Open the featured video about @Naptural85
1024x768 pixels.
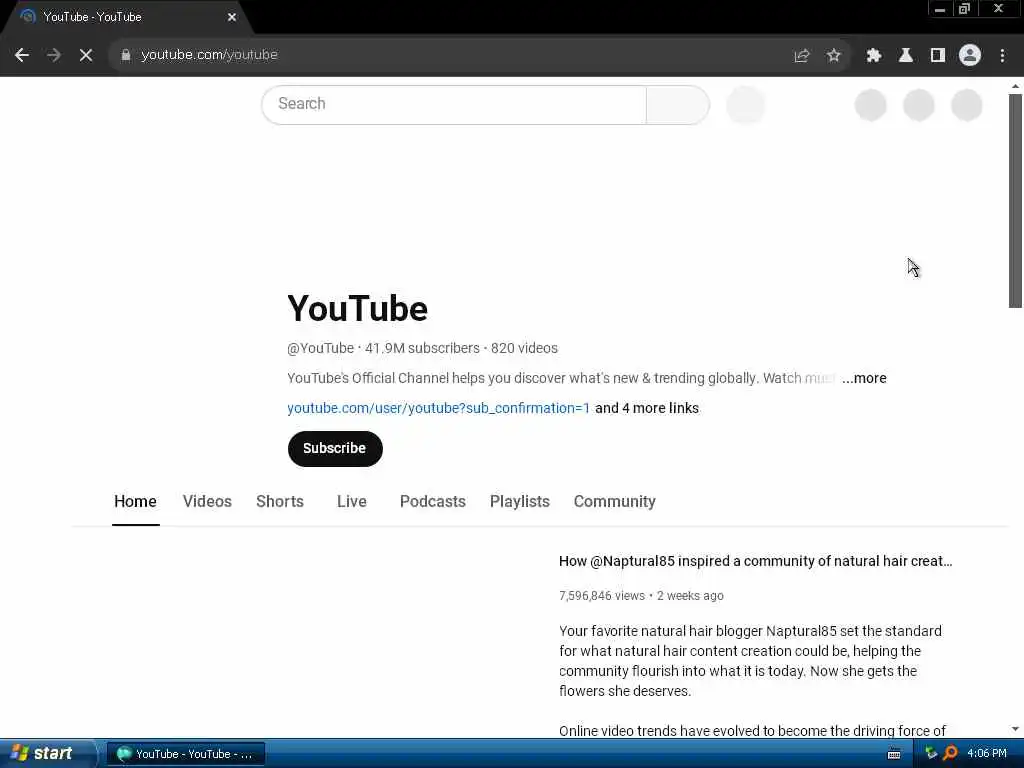[x=756, y=562]
